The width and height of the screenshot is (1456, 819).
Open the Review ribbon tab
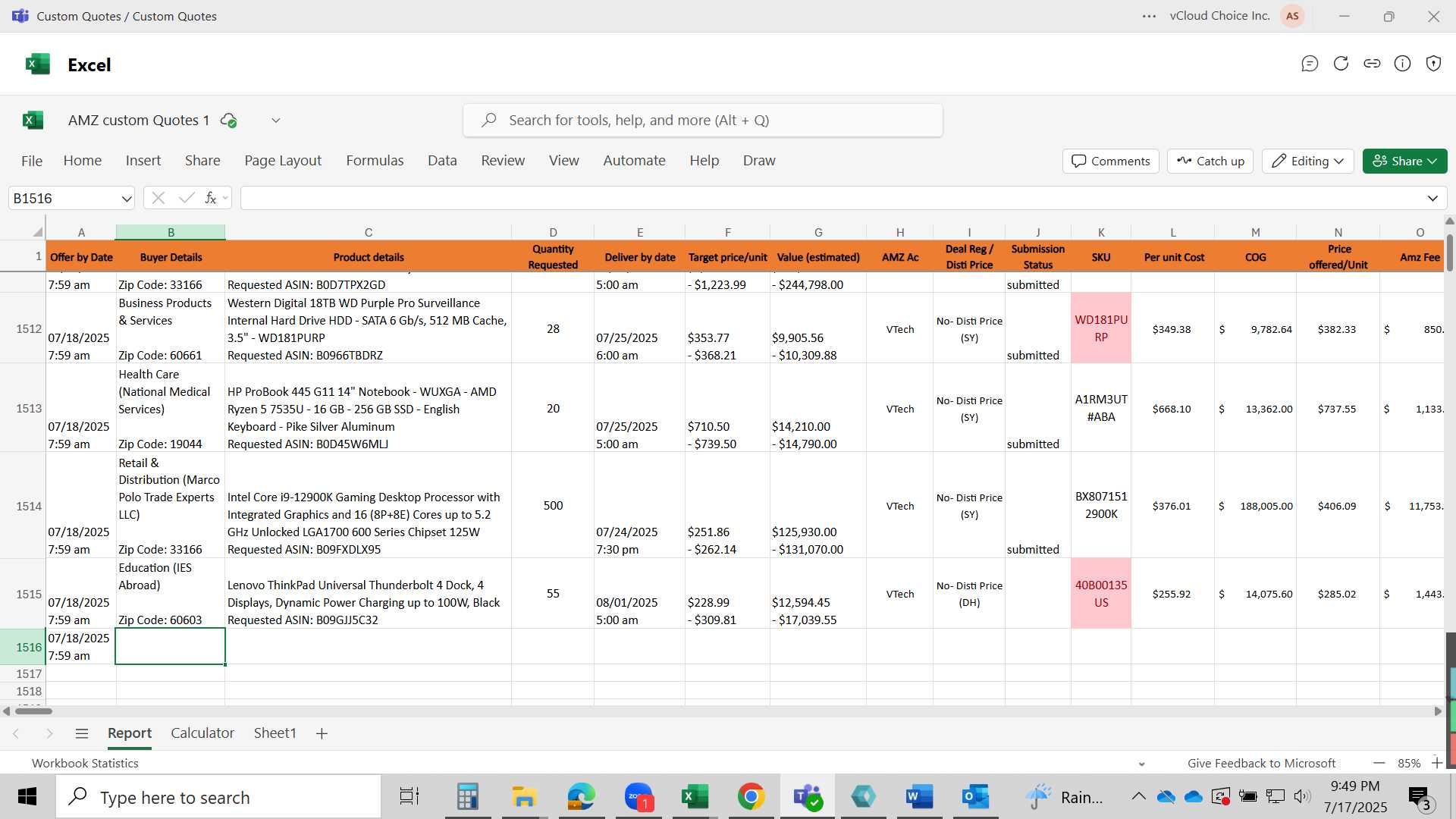coord(503,161)
